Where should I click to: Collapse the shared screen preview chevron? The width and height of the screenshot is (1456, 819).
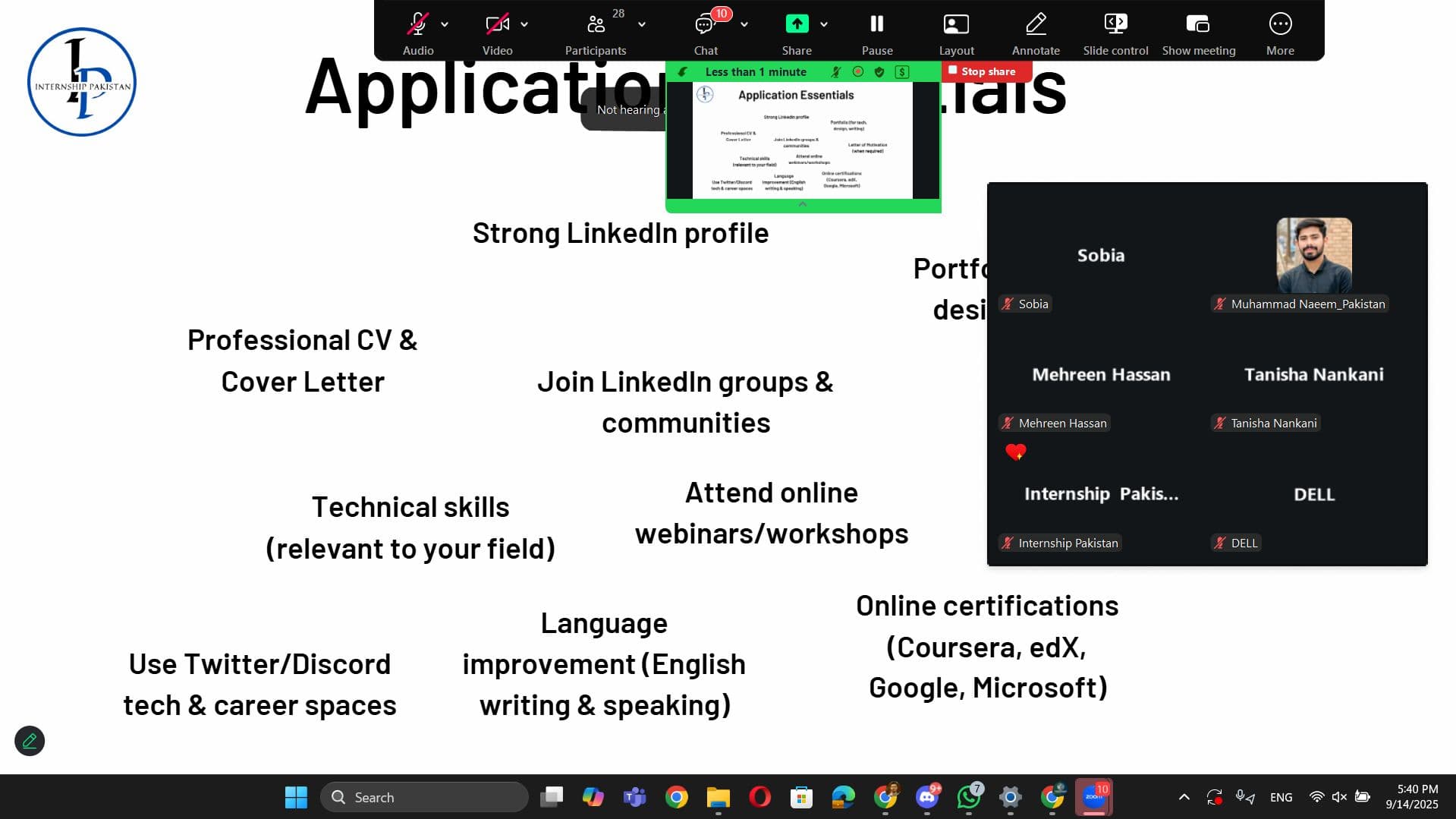pos(803,204)
